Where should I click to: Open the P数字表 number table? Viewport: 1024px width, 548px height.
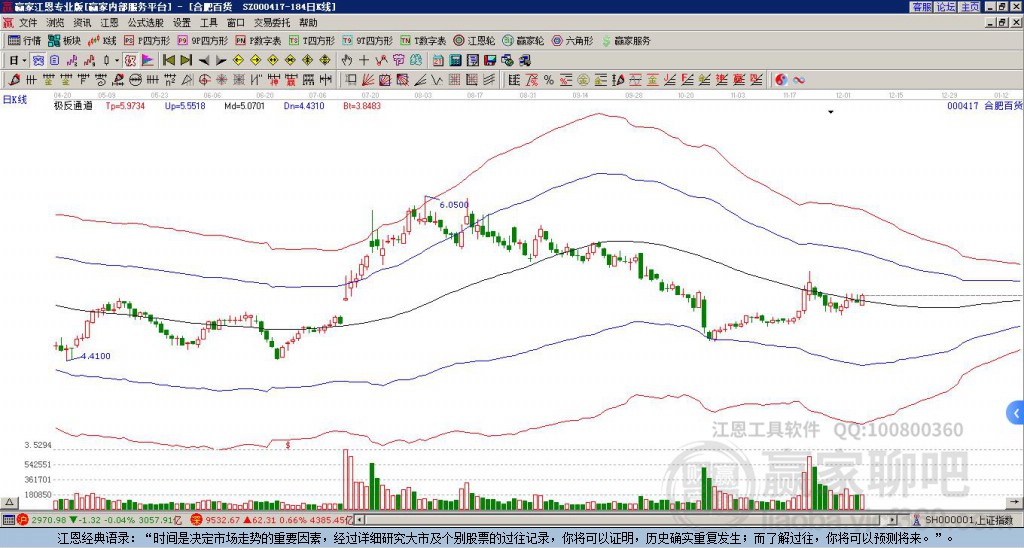pos(258,40)
